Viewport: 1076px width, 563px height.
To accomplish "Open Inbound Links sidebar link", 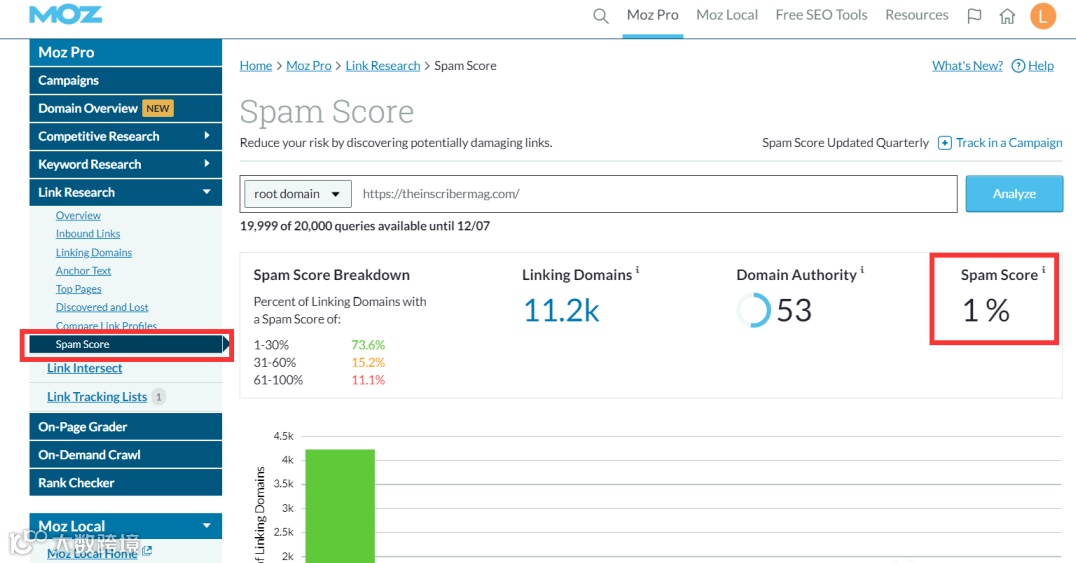I will 88,234.
